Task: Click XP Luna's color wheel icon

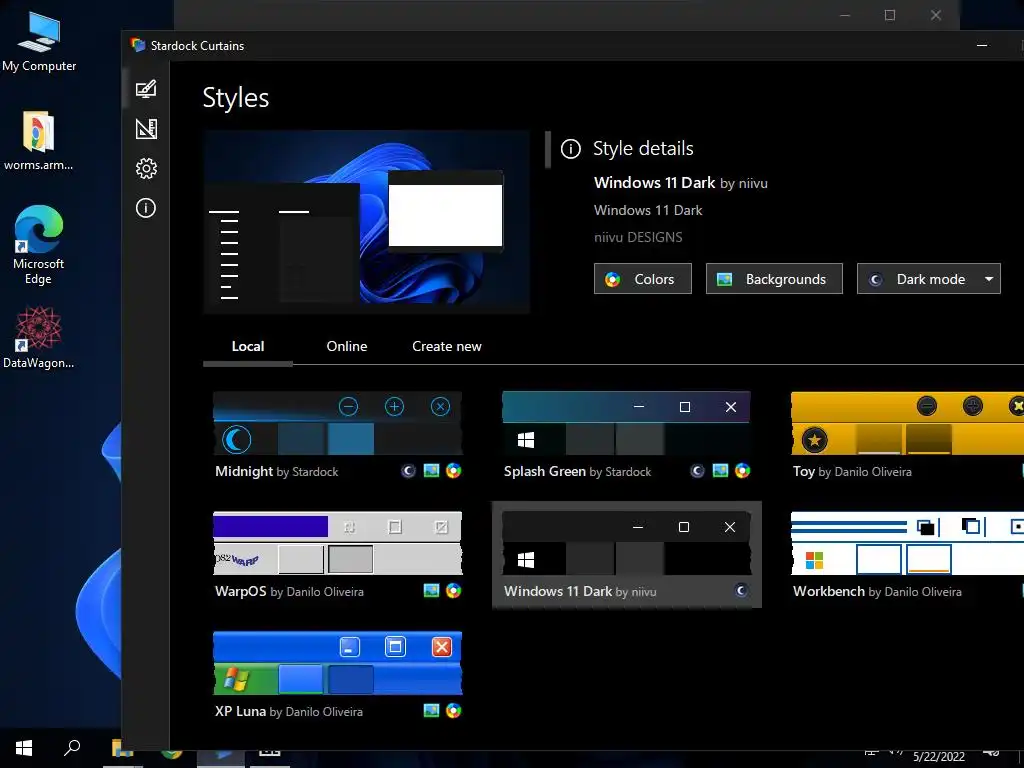Action: point(453,711)
